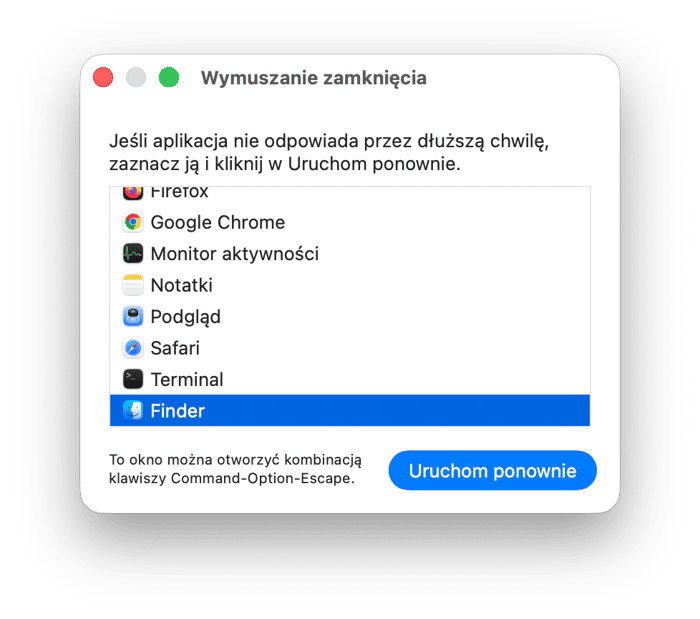Click the Google Chrome app icon
The height and width of the screenshot is (619, 700).
133,222
